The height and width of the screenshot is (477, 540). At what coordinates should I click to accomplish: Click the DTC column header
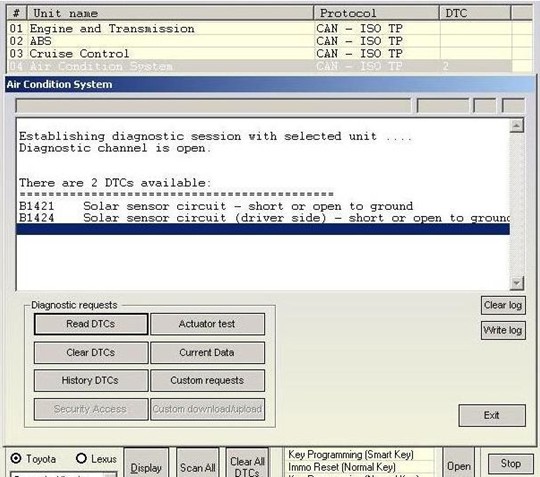coord(475,13)
